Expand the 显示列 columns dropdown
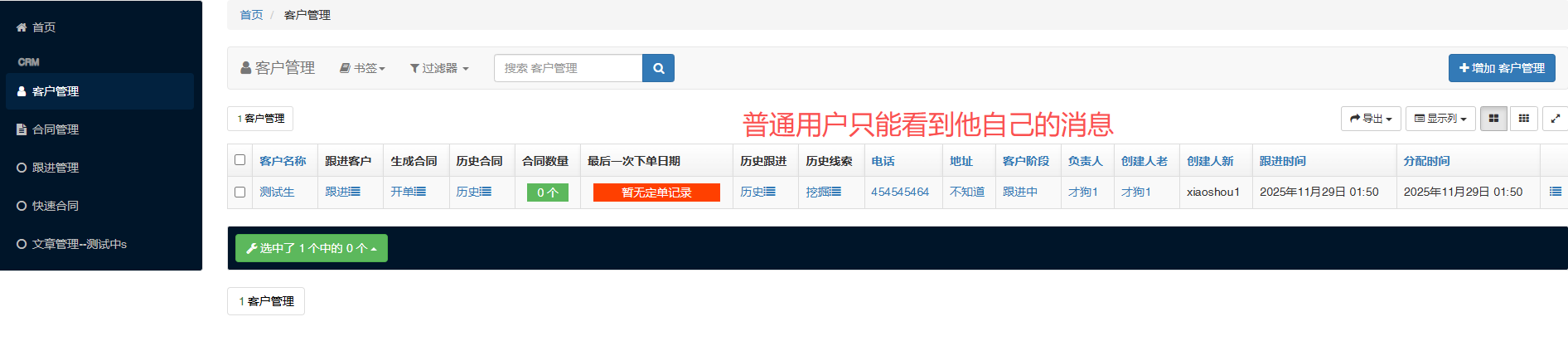The image size is (1568, 346). [x=1440, y=119]
